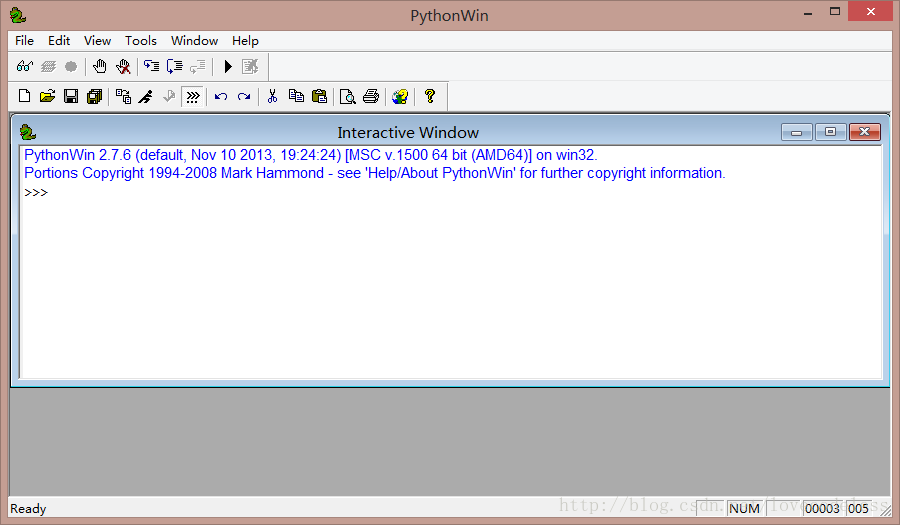The height and width of the screenshot is (525, 900).
Task: Click the Step Into debugger icon
Action: pos(152,67)
